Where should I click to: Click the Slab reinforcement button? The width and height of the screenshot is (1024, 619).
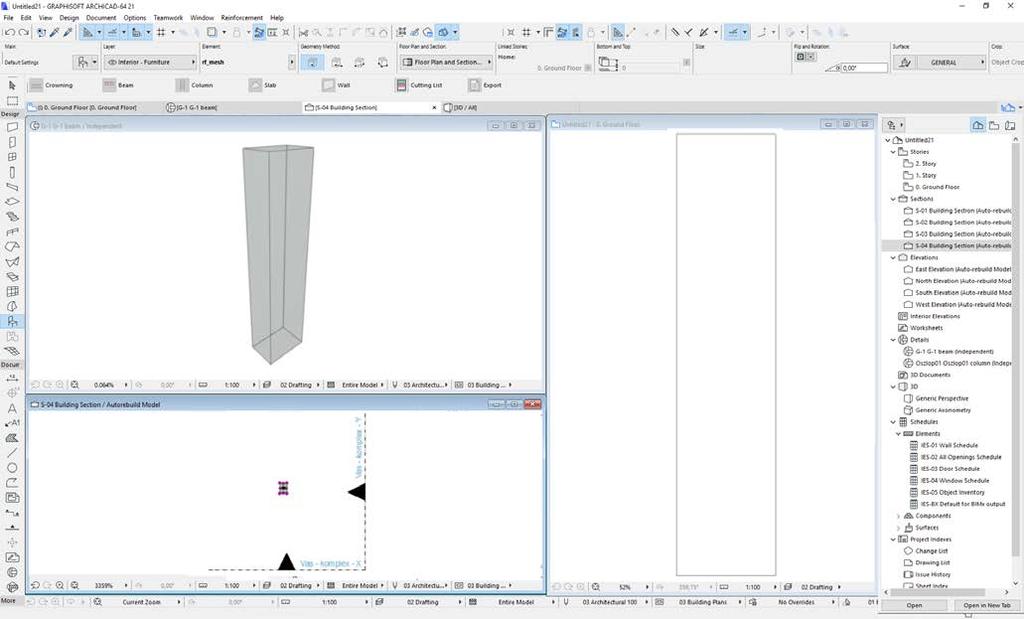click(x=263, y=85)
